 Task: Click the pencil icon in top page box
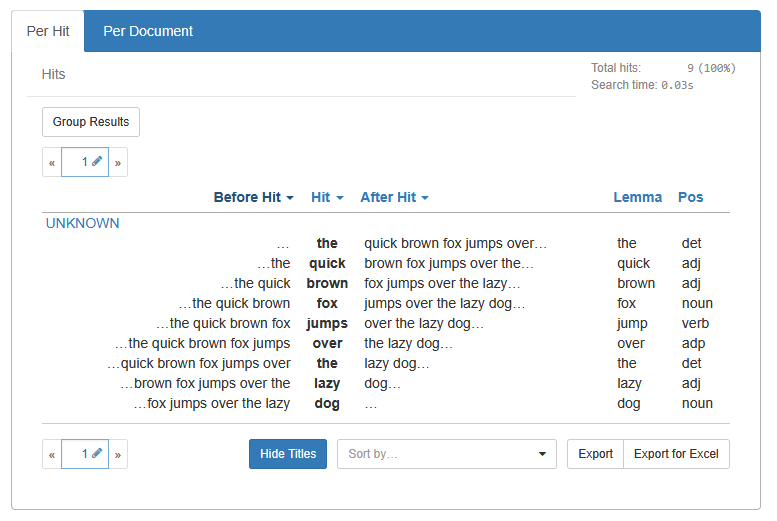coord(97,161)
